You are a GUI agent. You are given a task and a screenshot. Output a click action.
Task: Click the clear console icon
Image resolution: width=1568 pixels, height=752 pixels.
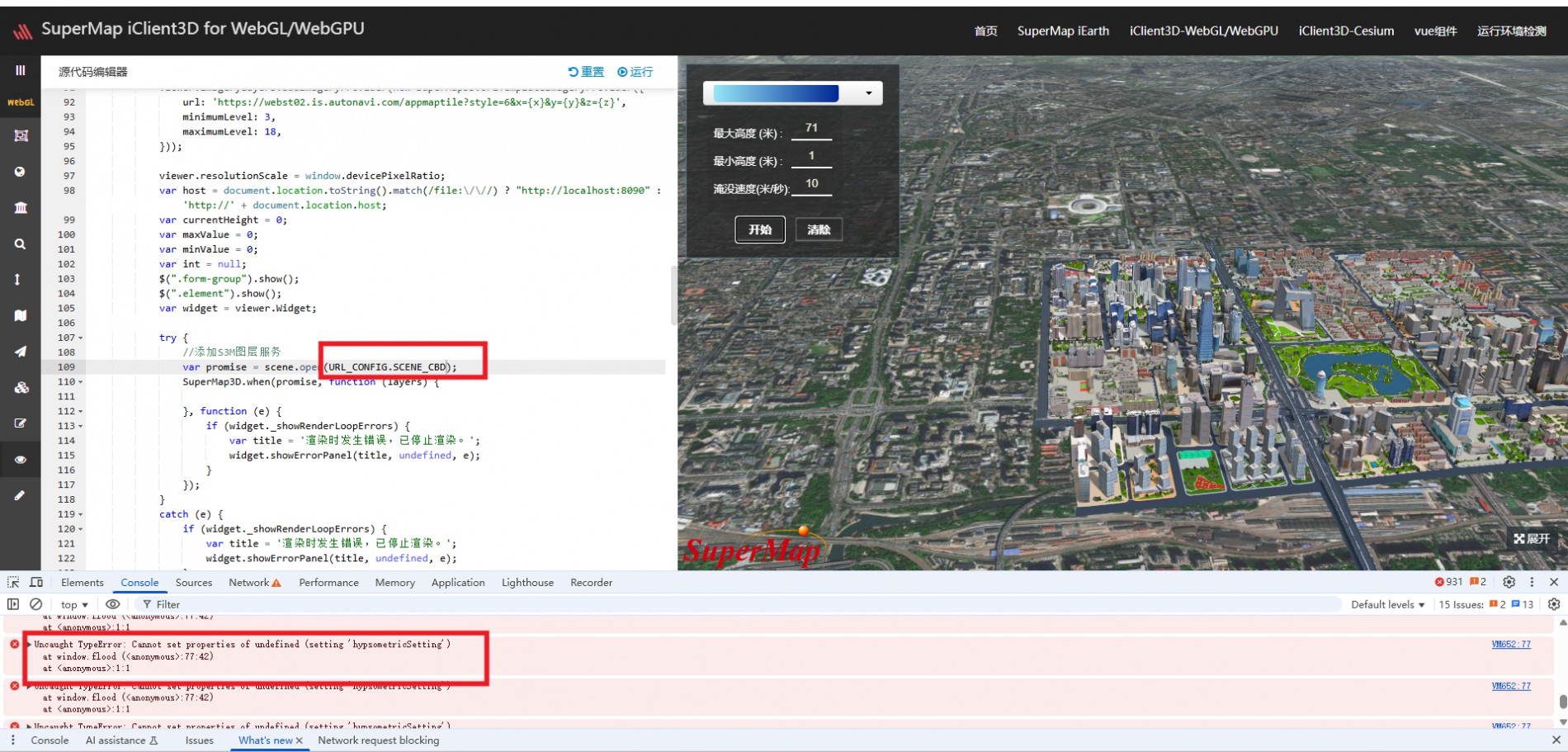pos(36,604)
